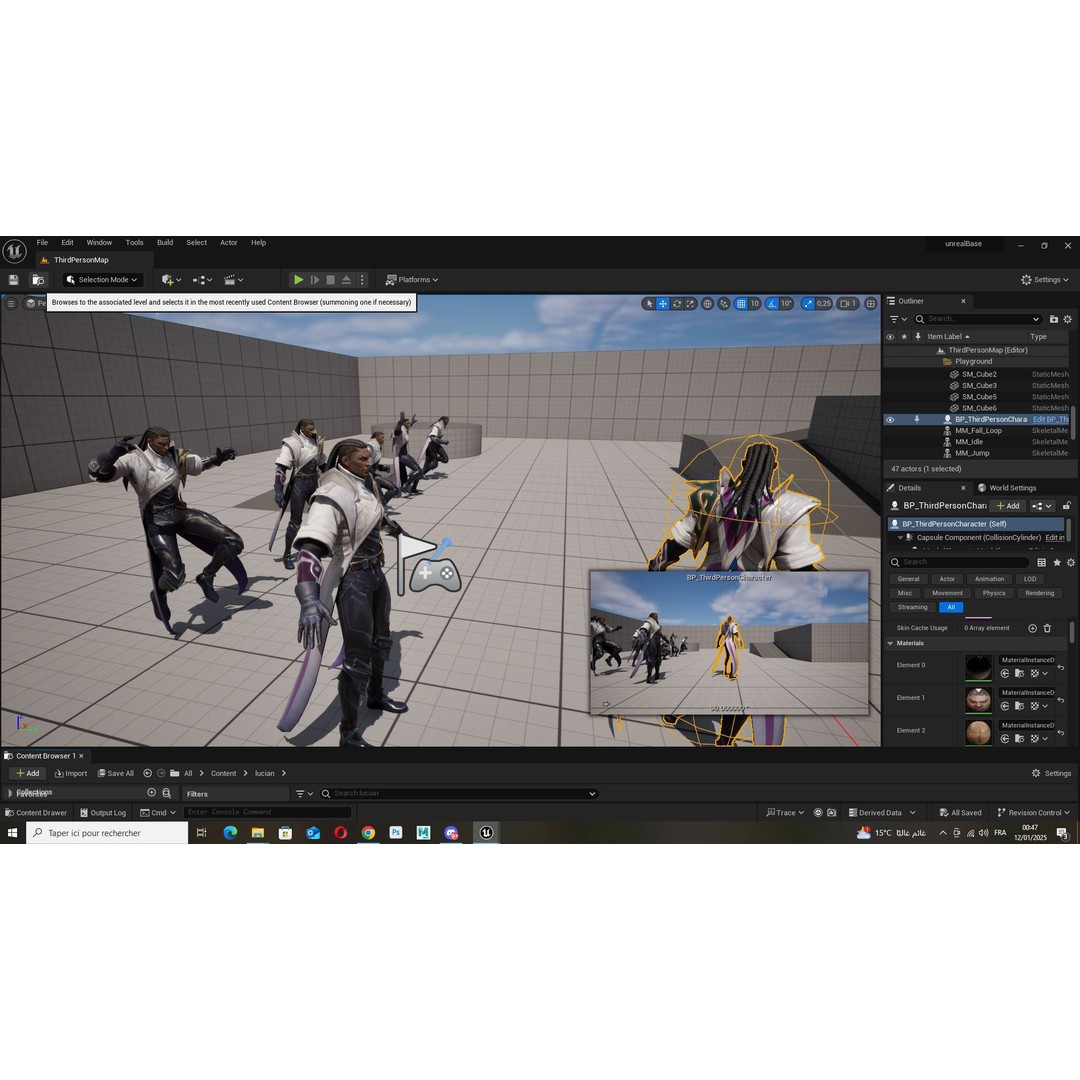Toggle scale snapping in the viewport
Screen dimensions: 1080x1080
click(x=808, y=304)
